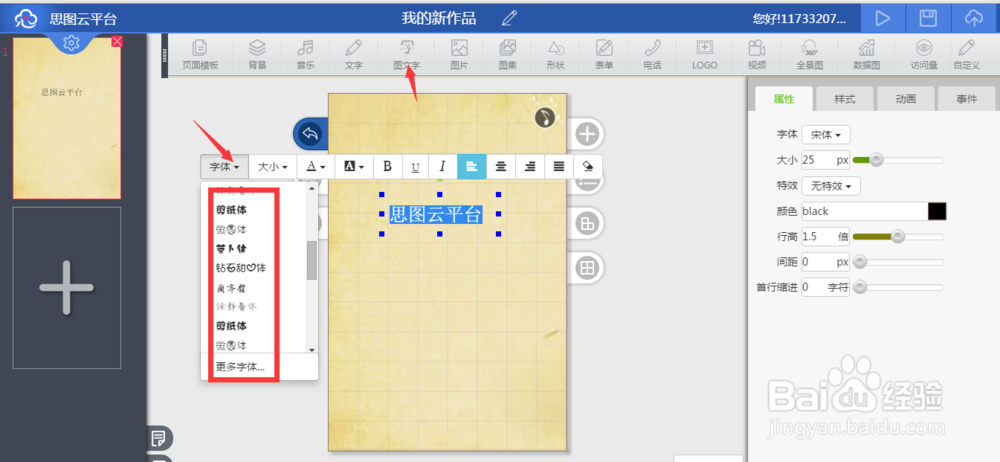
Task: Add a 形状 shape
Action: coord(555,54)
